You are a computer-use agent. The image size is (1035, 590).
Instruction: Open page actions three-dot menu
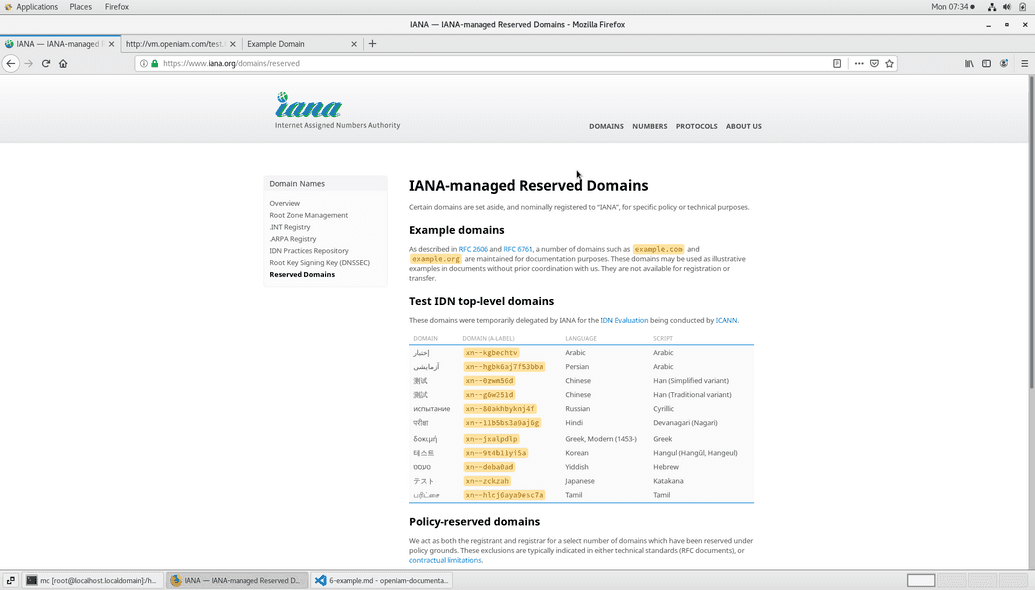(x=858, y=63)
